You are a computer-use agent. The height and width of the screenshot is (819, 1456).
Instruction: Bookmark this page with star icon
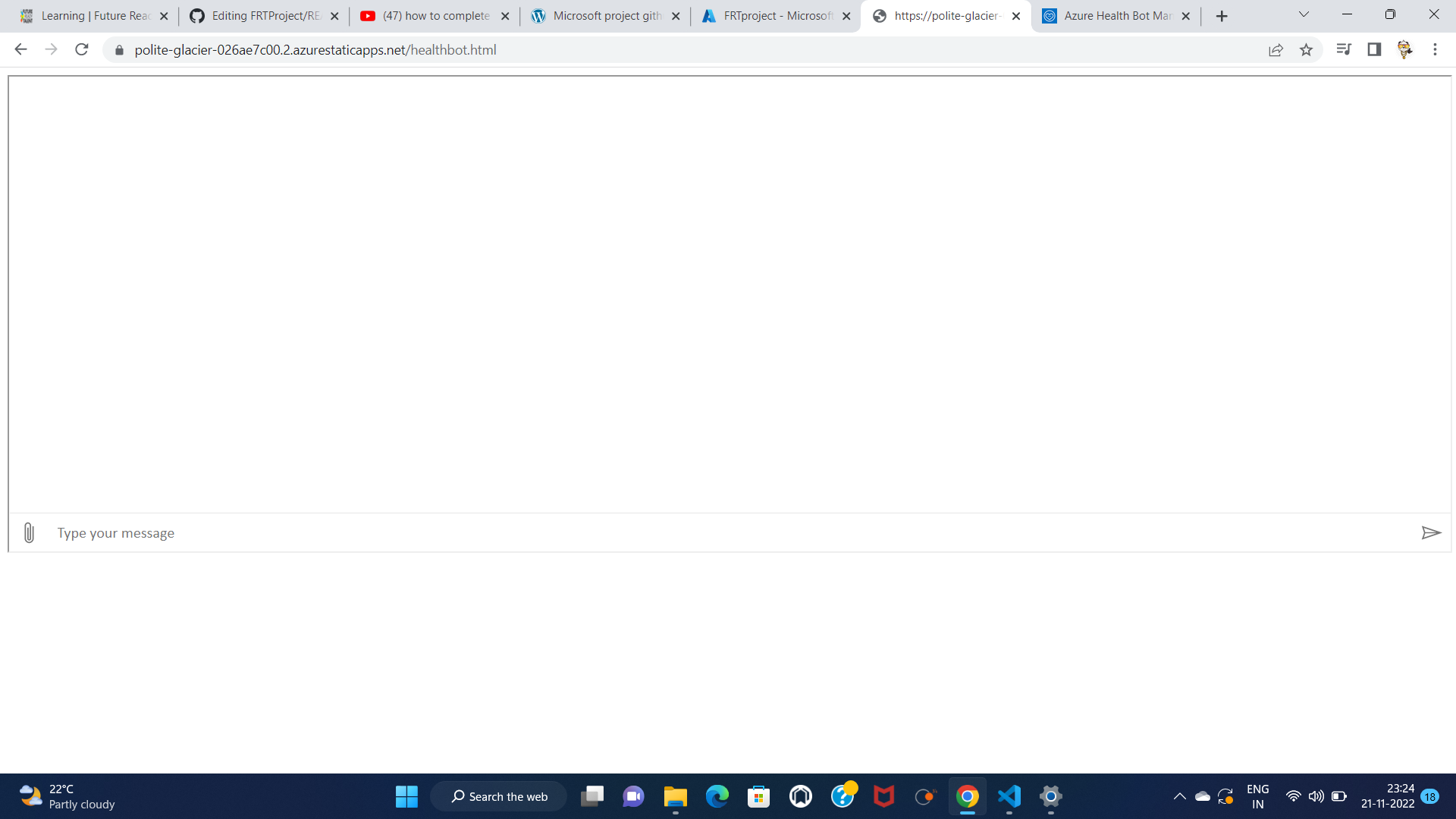pos(1306,50)
